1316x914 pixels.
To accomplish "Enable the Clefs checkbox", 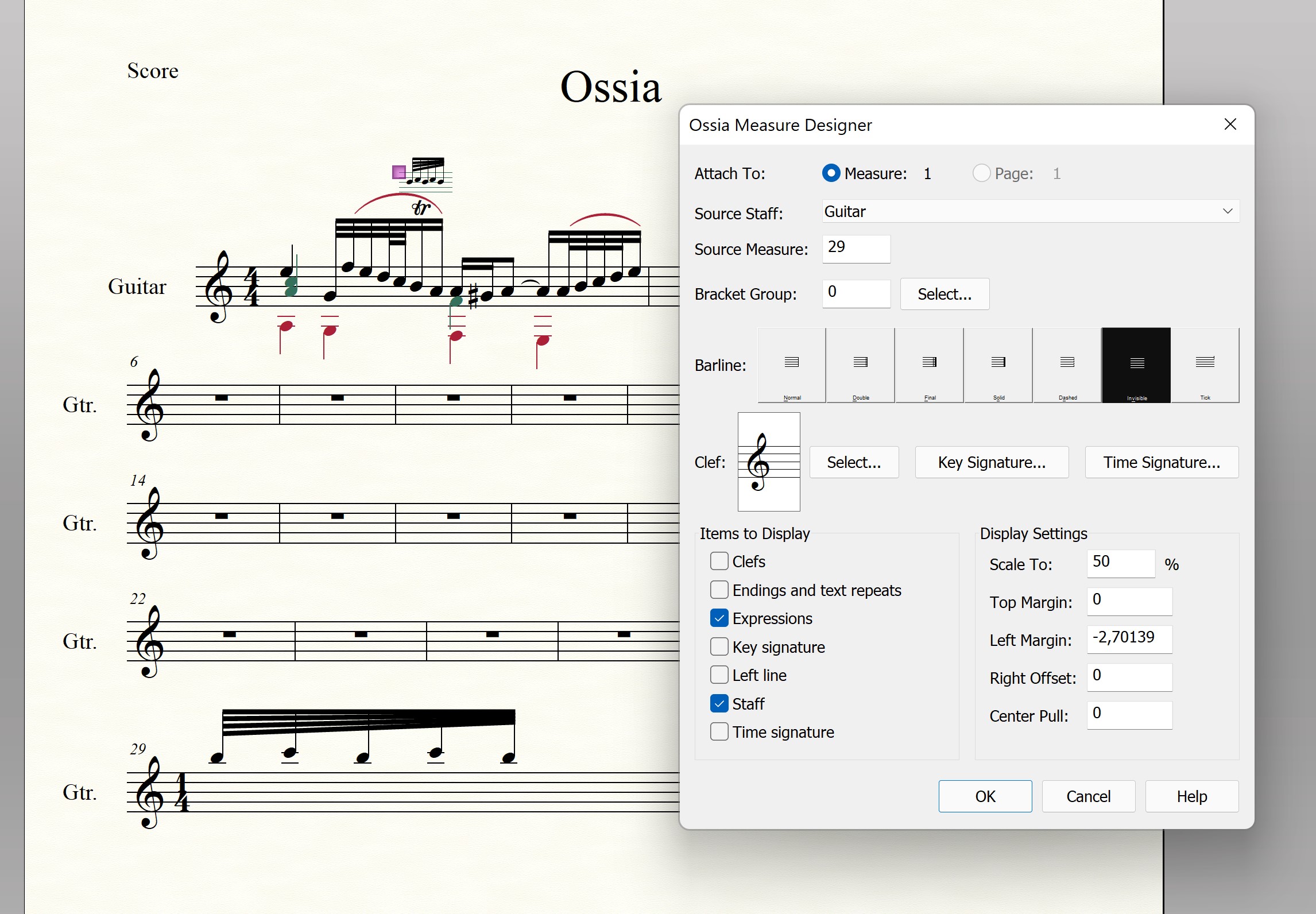I will (719, 561).
